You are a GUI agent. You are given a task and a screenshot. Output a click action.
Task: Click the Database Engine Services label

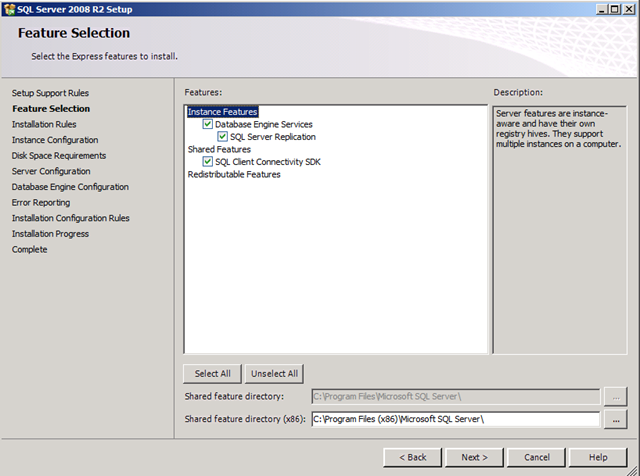264,124
